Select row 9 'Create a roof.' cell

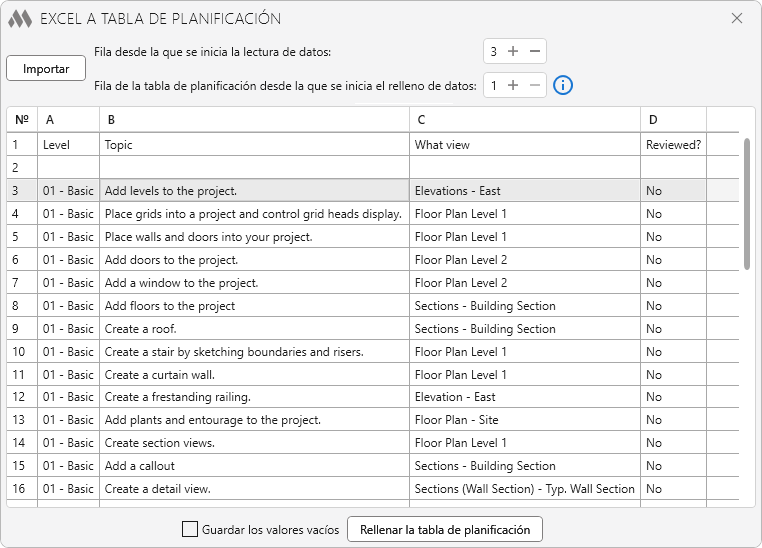pyautogui.click(x=254, y=329)
